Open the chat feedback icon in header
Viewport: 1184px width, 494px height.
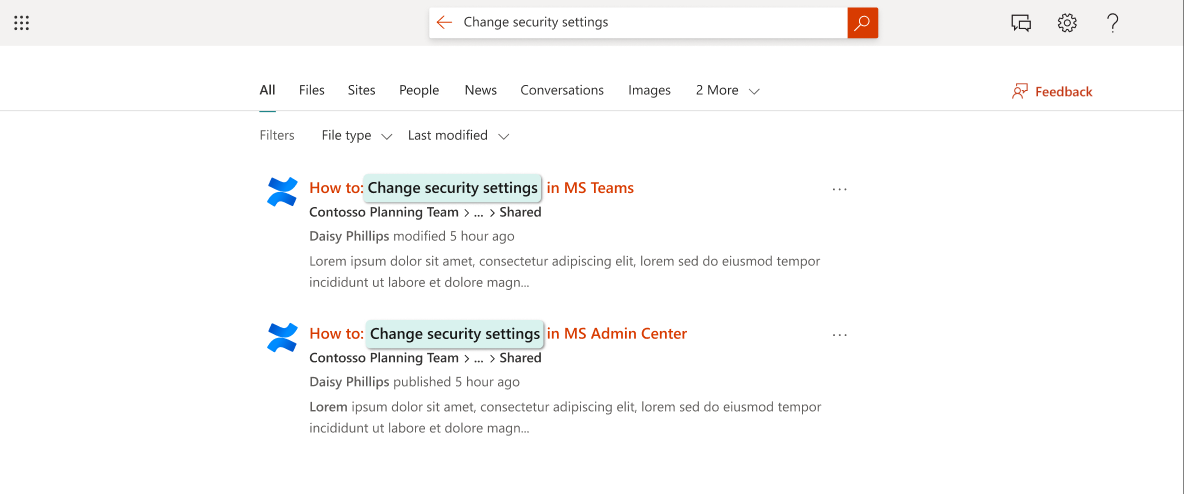point(1021,23)
